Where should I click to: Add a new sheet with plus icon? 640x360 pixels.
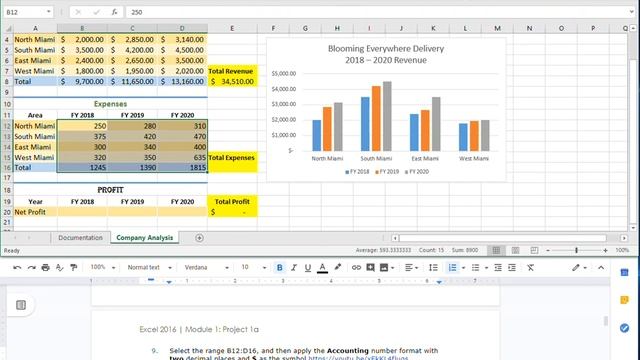(x=199, y=238)
